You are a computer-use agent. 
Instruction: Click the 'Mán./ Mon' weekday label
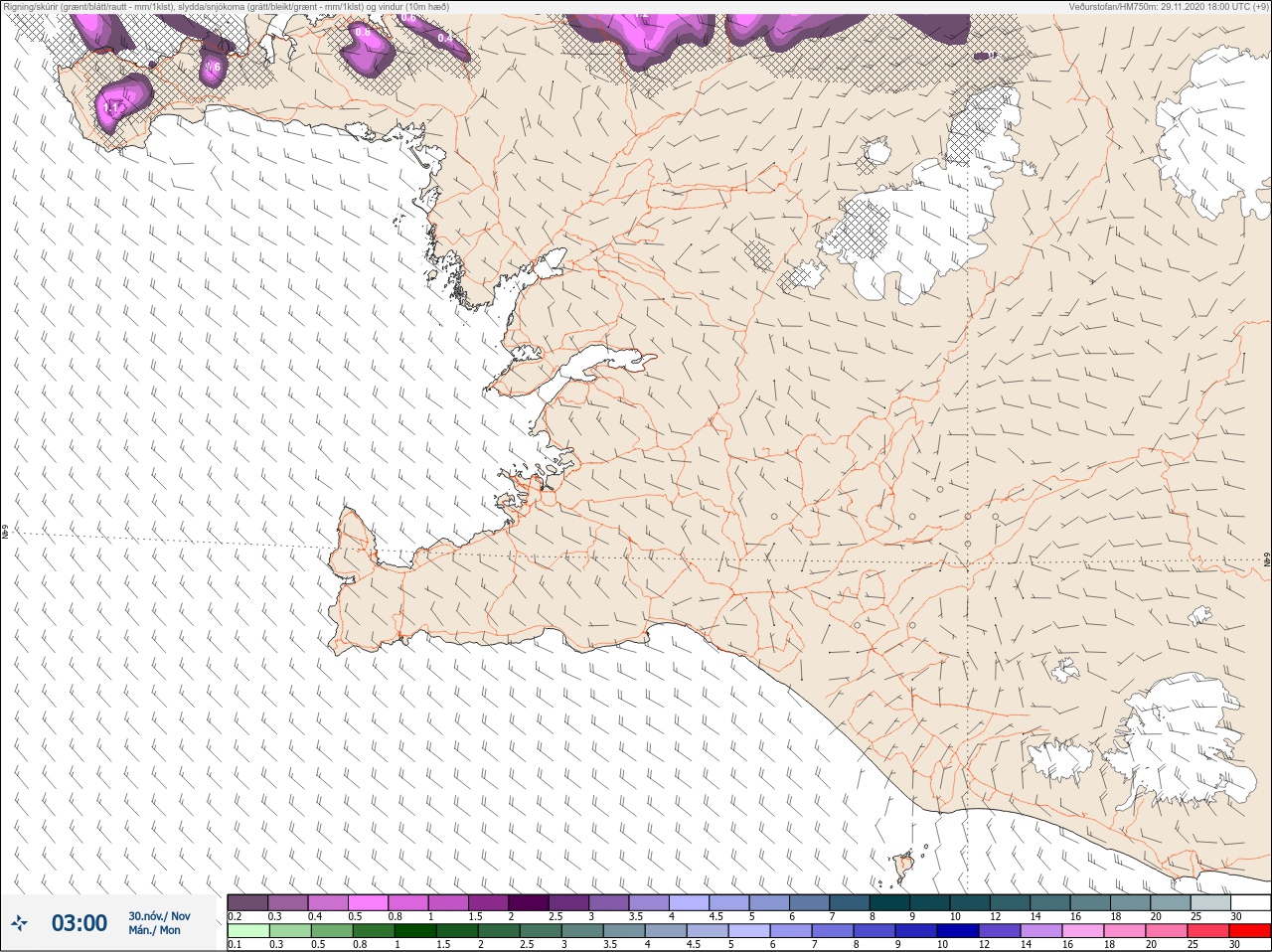(154, 930)
